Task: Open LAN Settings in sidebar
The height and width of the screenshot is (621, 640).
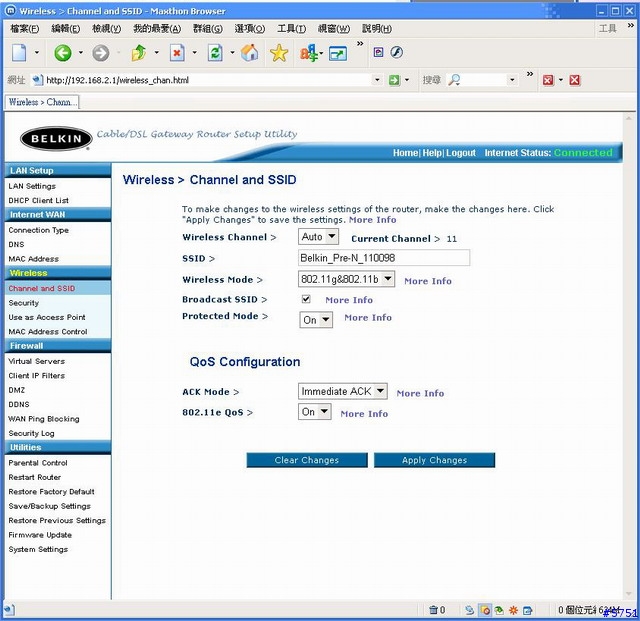Action: click(32, 186)
